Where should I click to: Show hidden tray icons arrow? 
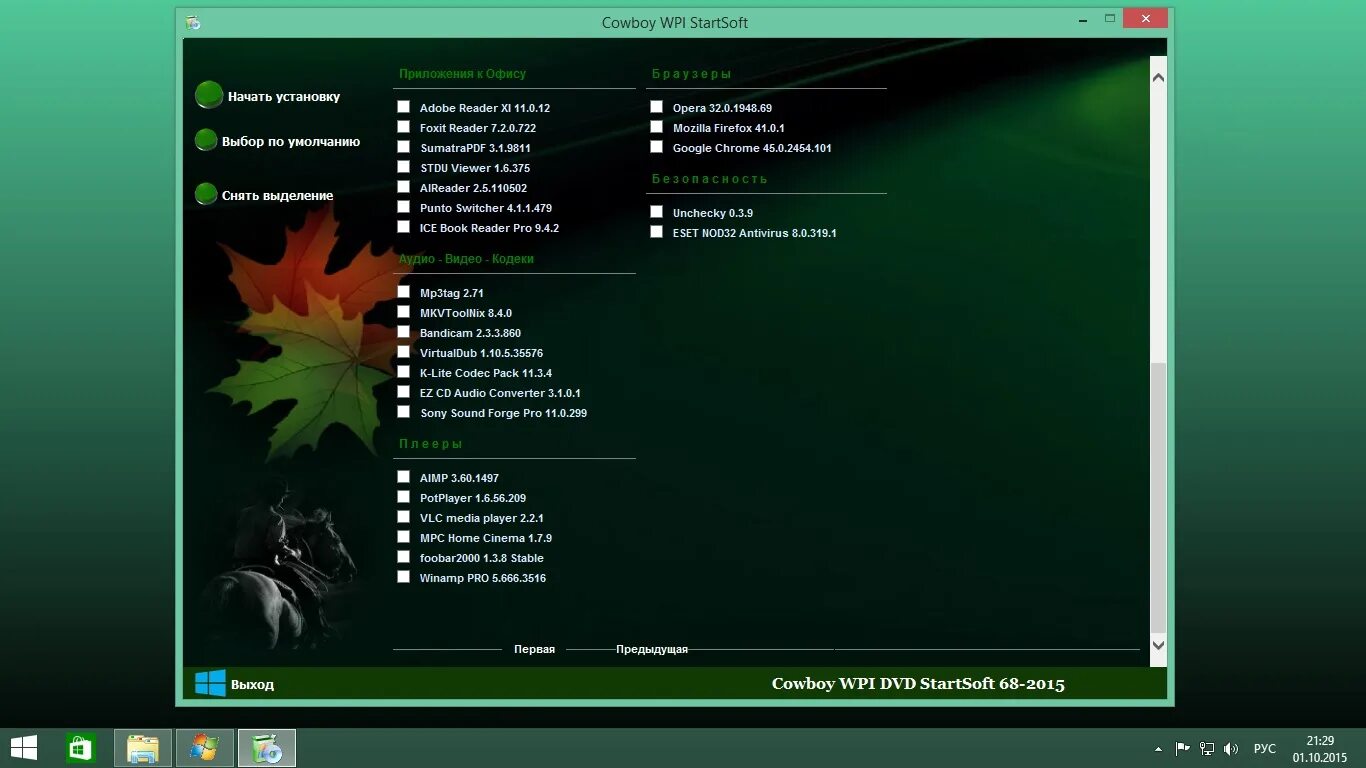(x=1158, y=749)
